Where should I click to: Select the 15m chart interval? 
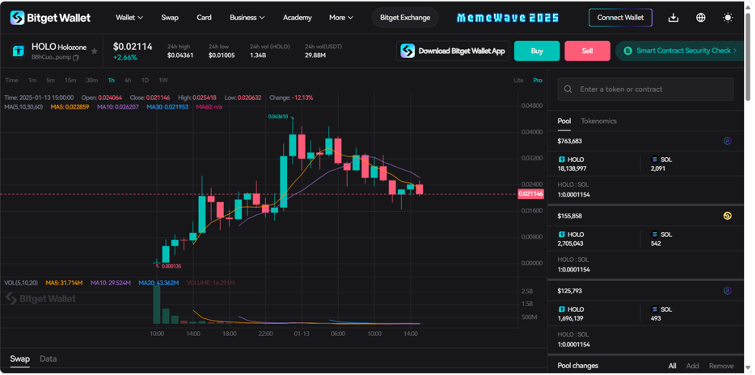(x=70, y=80)
